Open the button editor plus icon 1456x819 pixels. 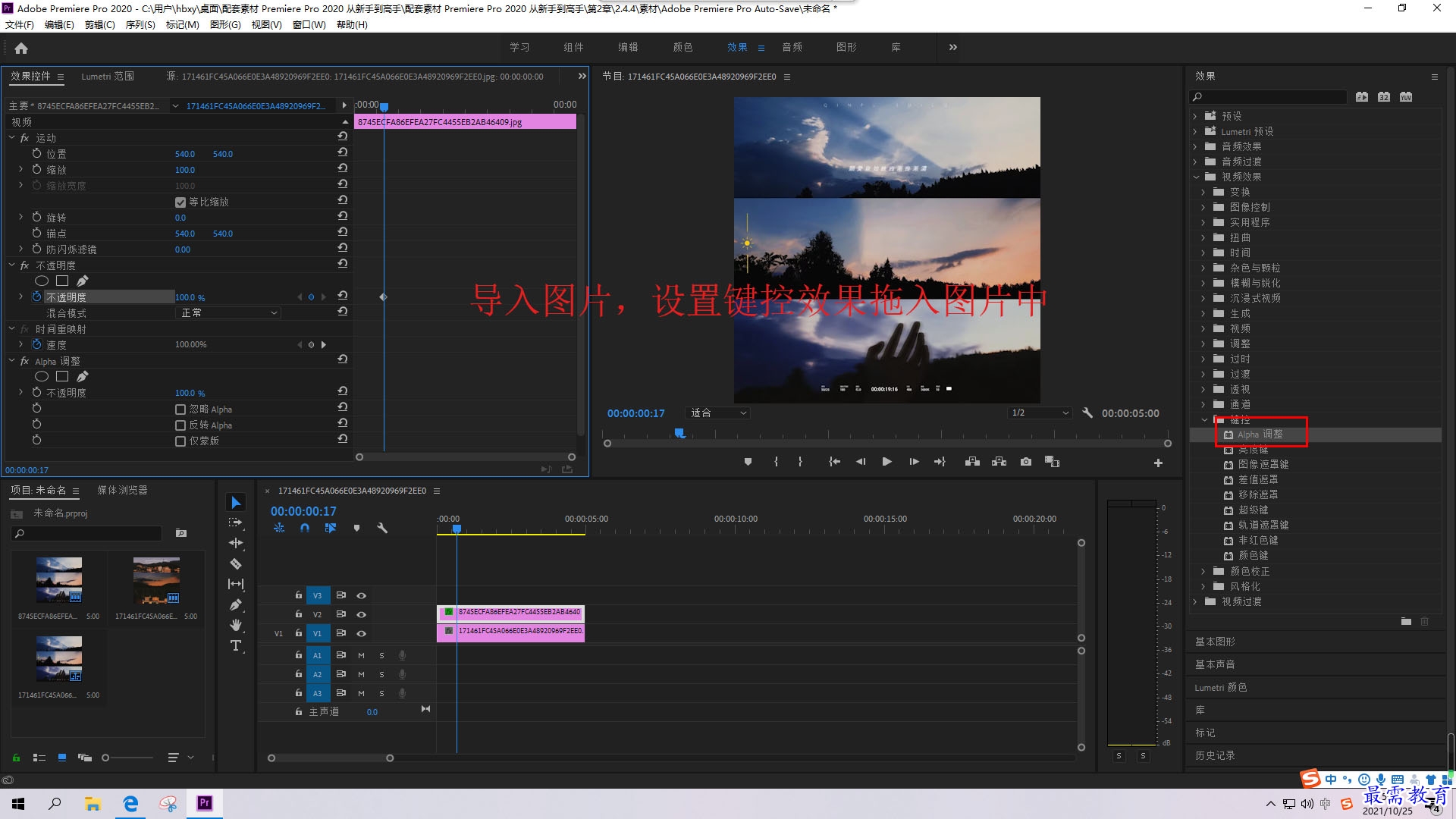(x=1158, y=463)
